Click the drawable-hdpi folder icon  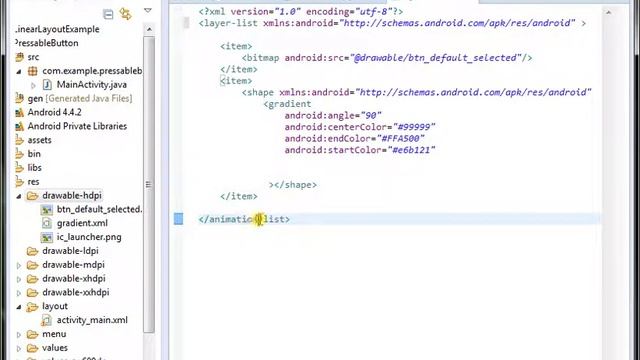point(33,196)
